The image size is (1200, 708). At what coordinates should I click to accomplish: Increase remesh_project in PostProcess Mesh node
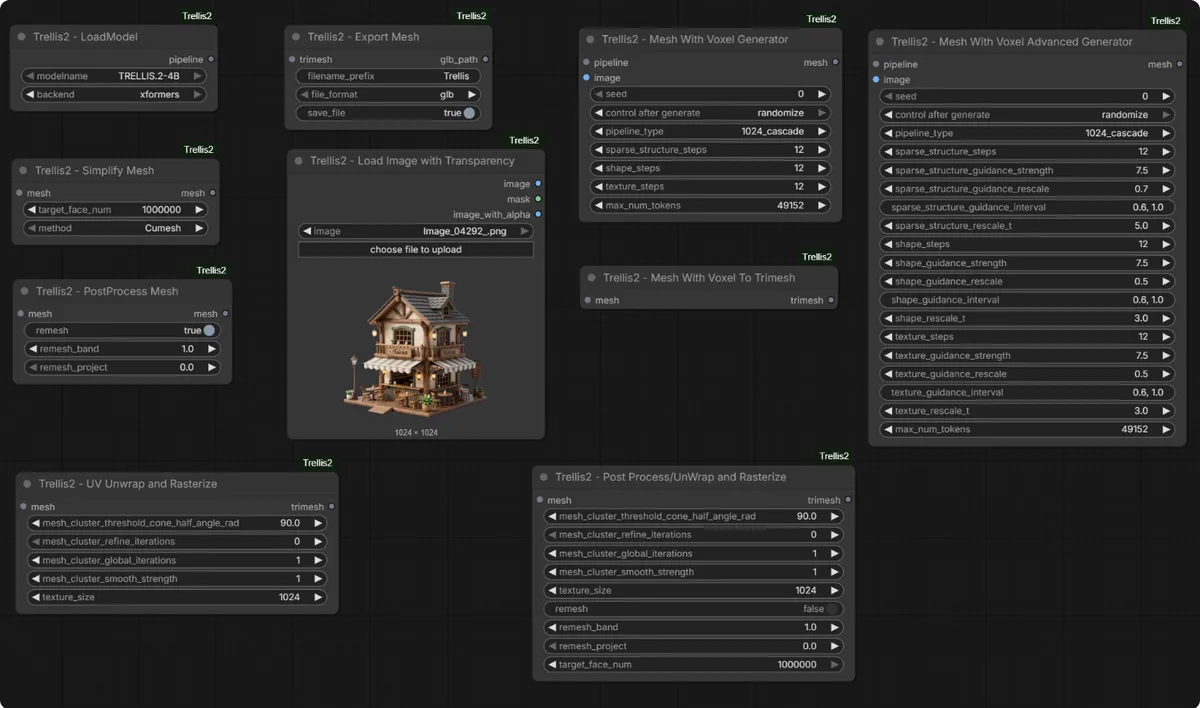click(x=211, y=368)
